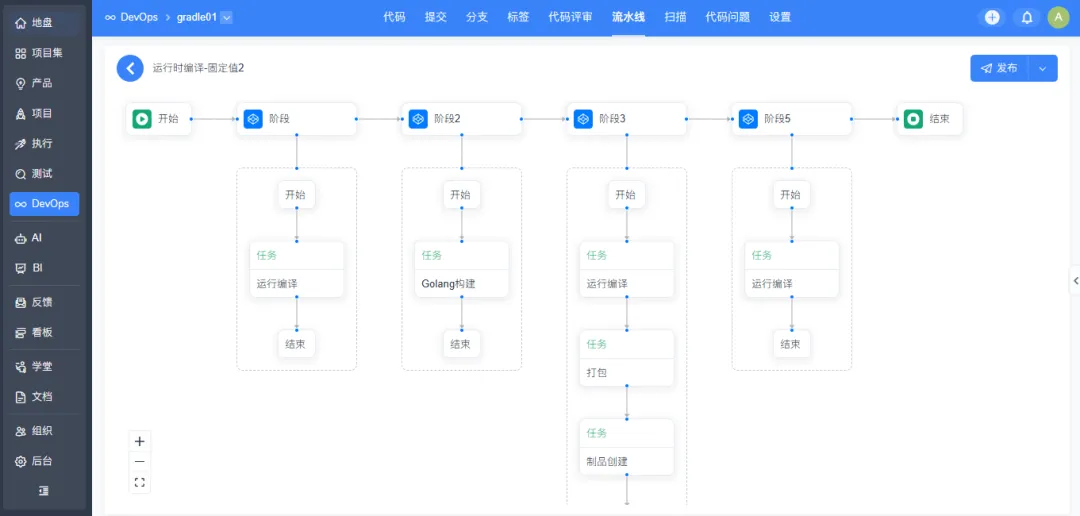Select the 阶段2 stage node

461,118
